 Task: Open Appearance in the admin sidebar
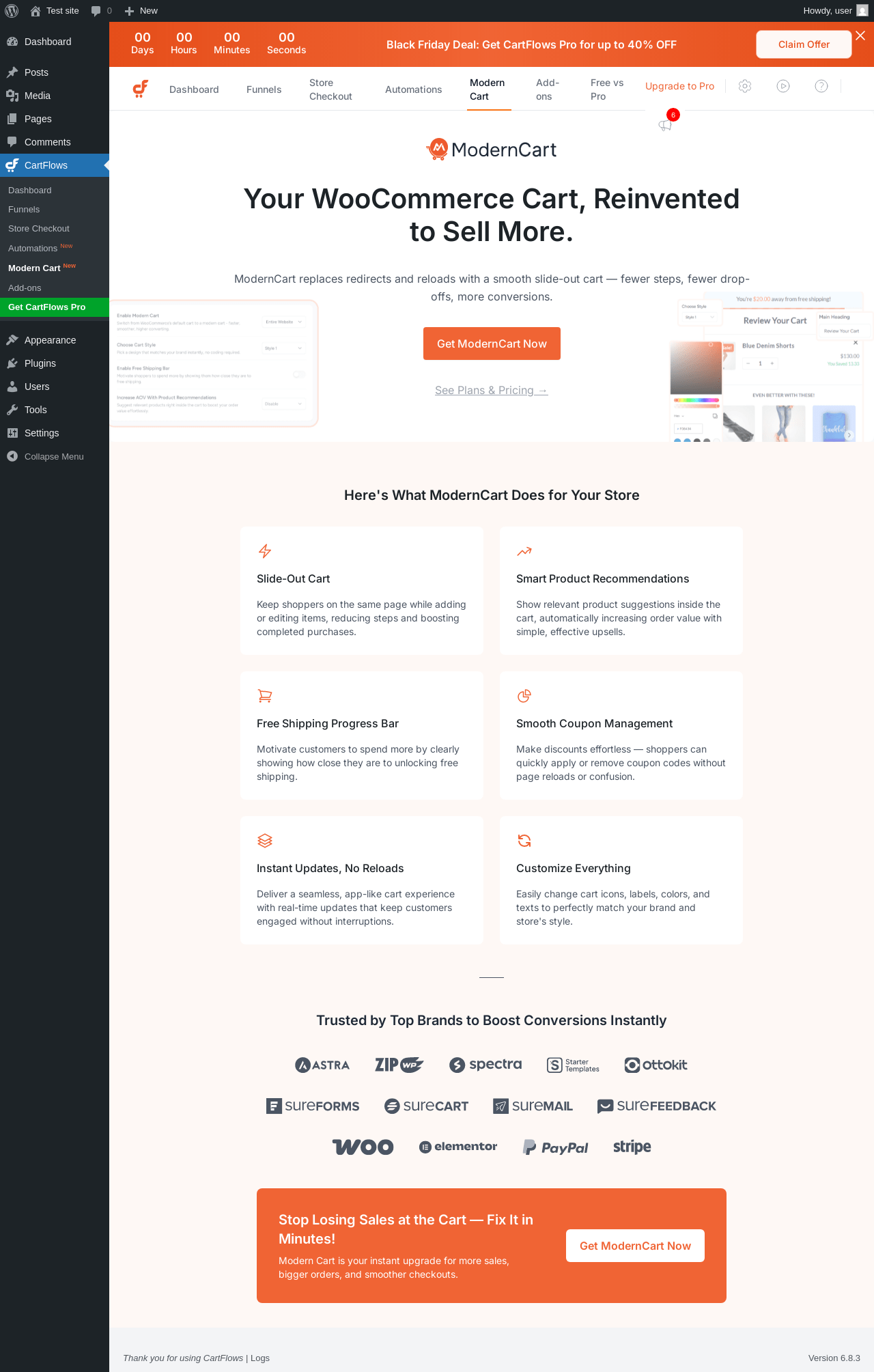(x=55, y=340)
